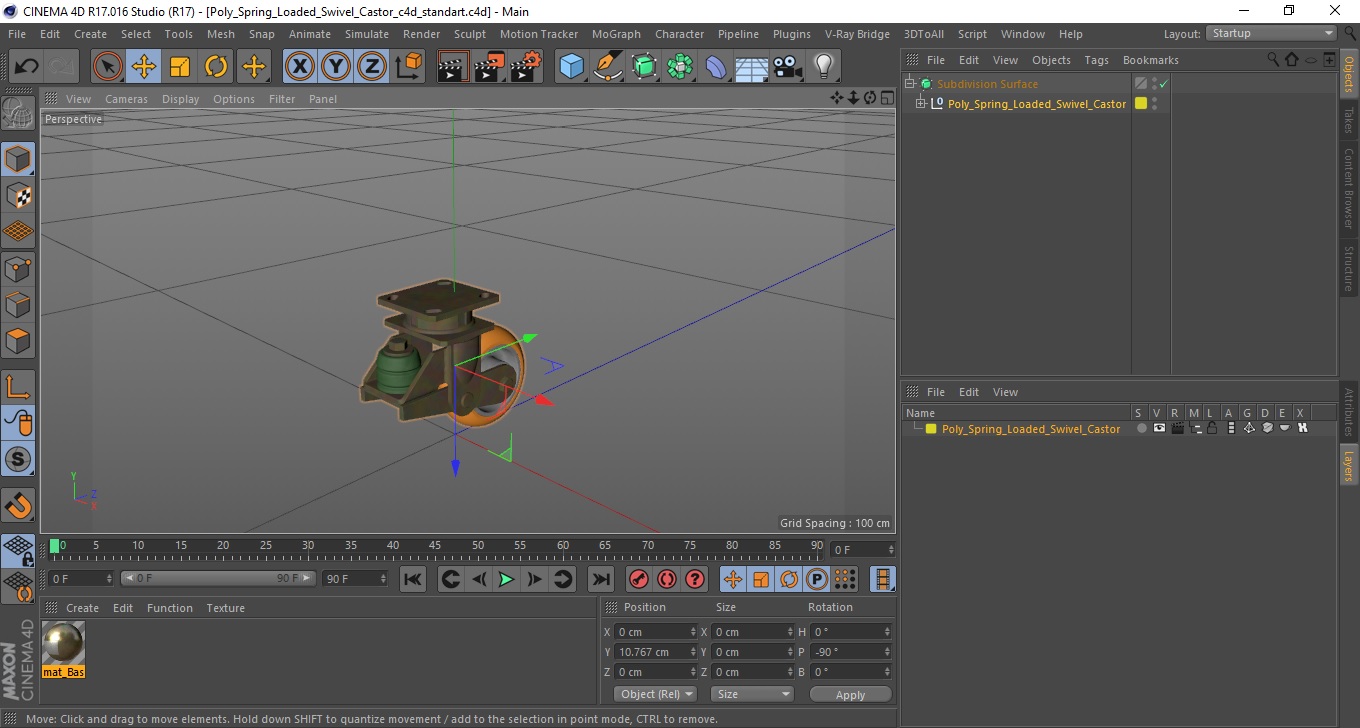Open the Object (Rel) coordinate dropdown
1360x728 pixels.
(655, 694)
